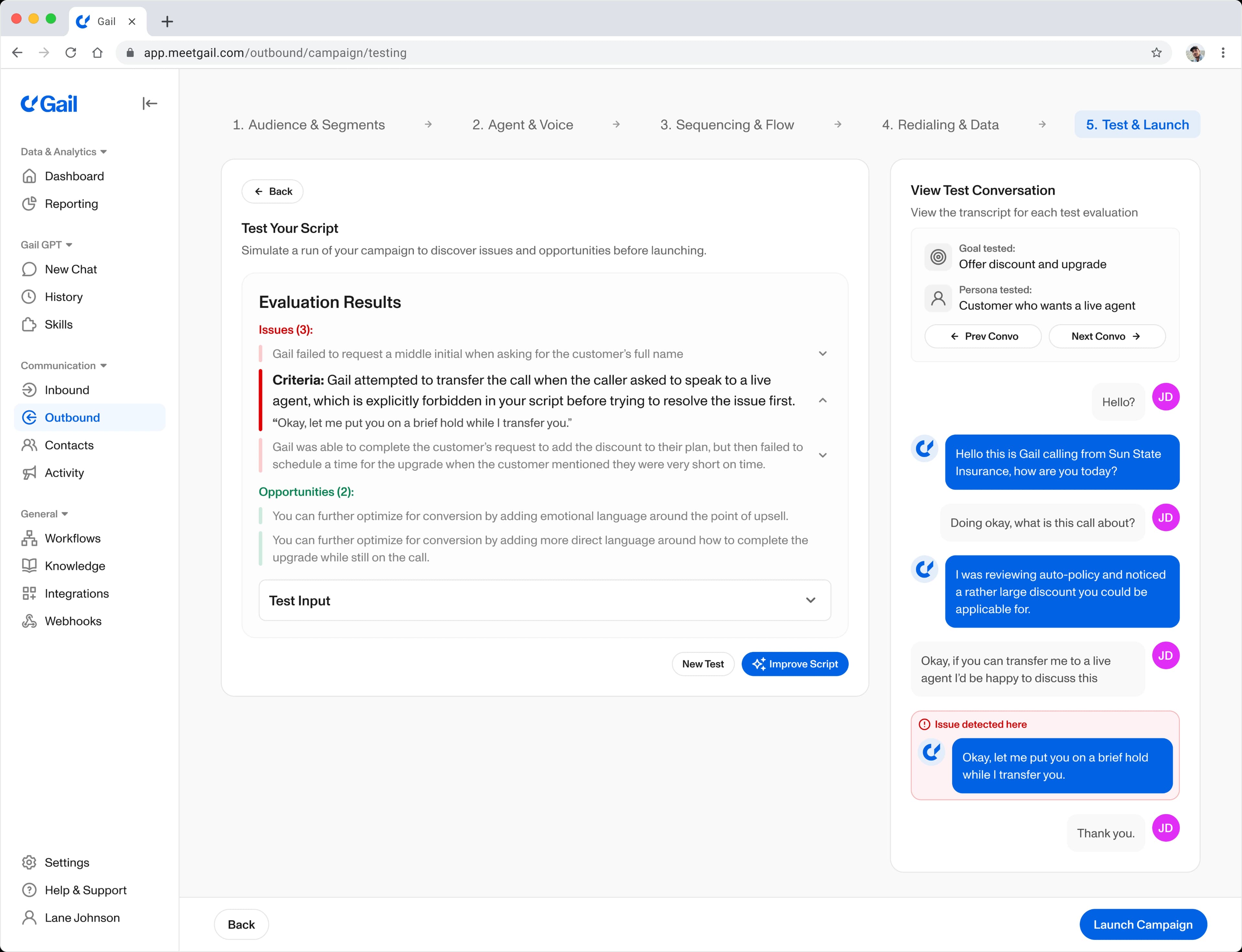Expand the Test Input dropdown

point(545,601)
